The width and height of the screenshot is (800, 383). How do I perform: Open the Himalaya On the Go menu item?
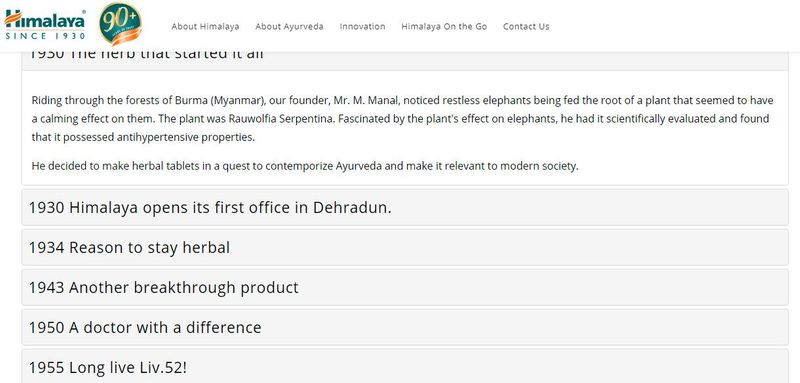coord(444,27)
